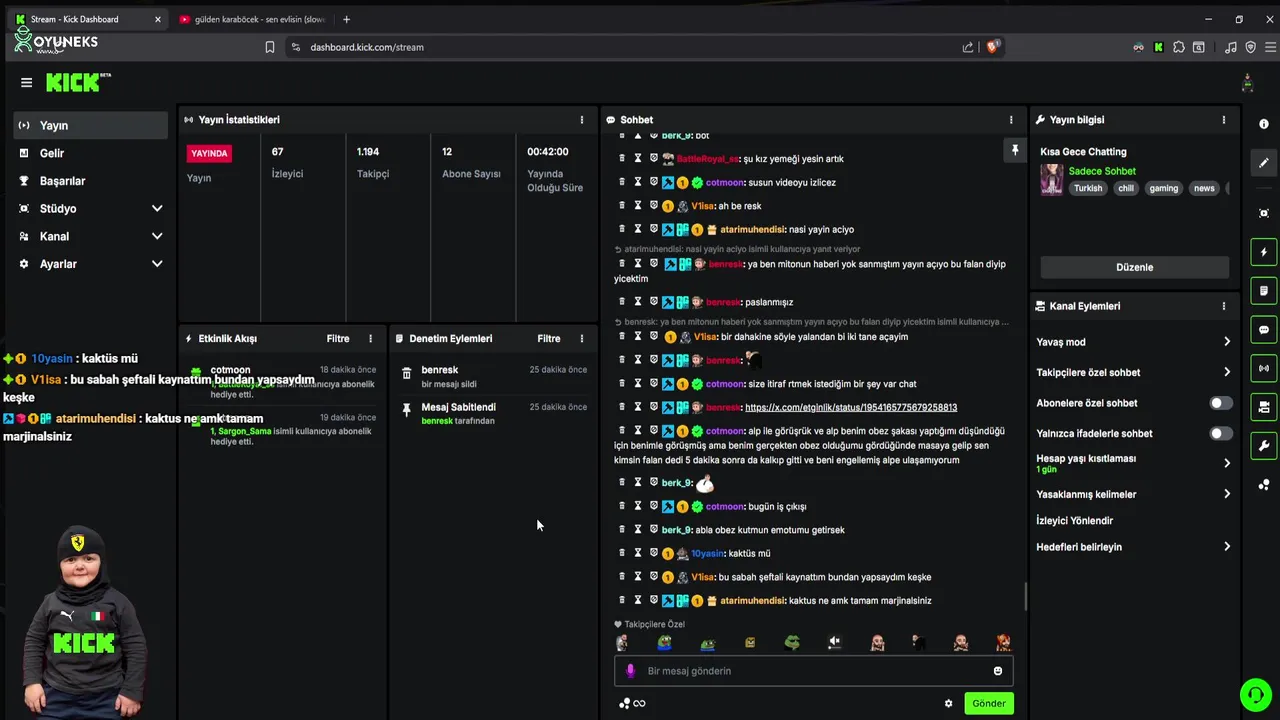The height and width of the screenshot is (720, 1280).
Task: Open the pinned message icon in chat
Action: pos(1014,150)
